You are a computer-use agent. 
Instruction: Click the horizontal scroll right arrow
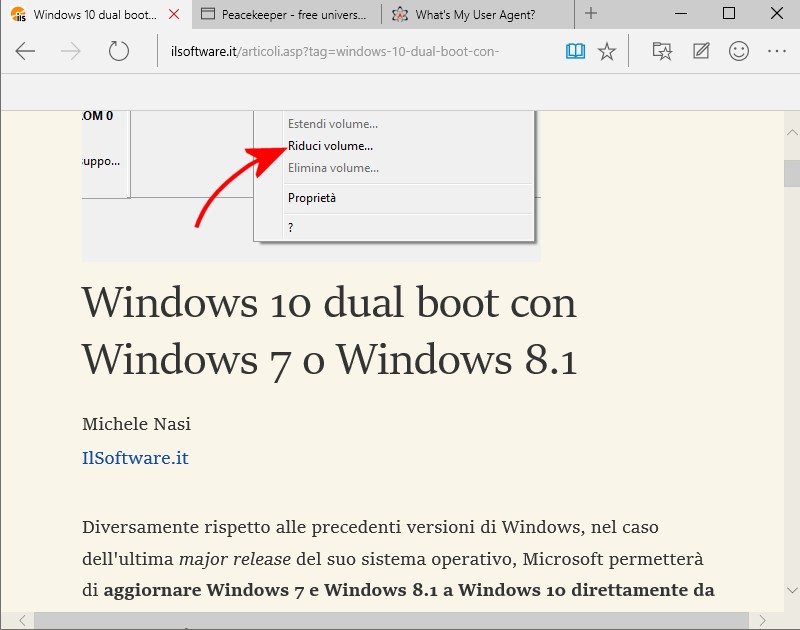coord(762,620)
